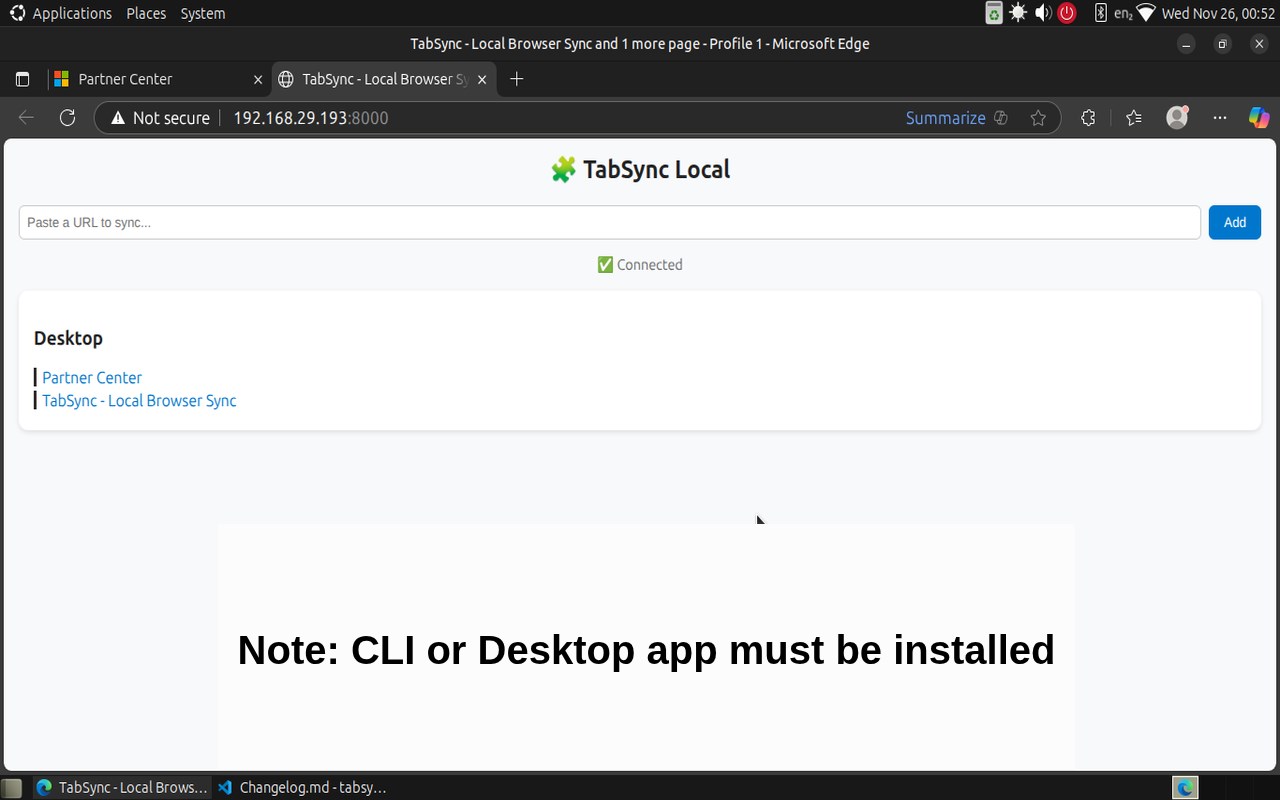Open the brightness indicator in the tray
The image size is (1280, 800).
[x=1018, y=13]
